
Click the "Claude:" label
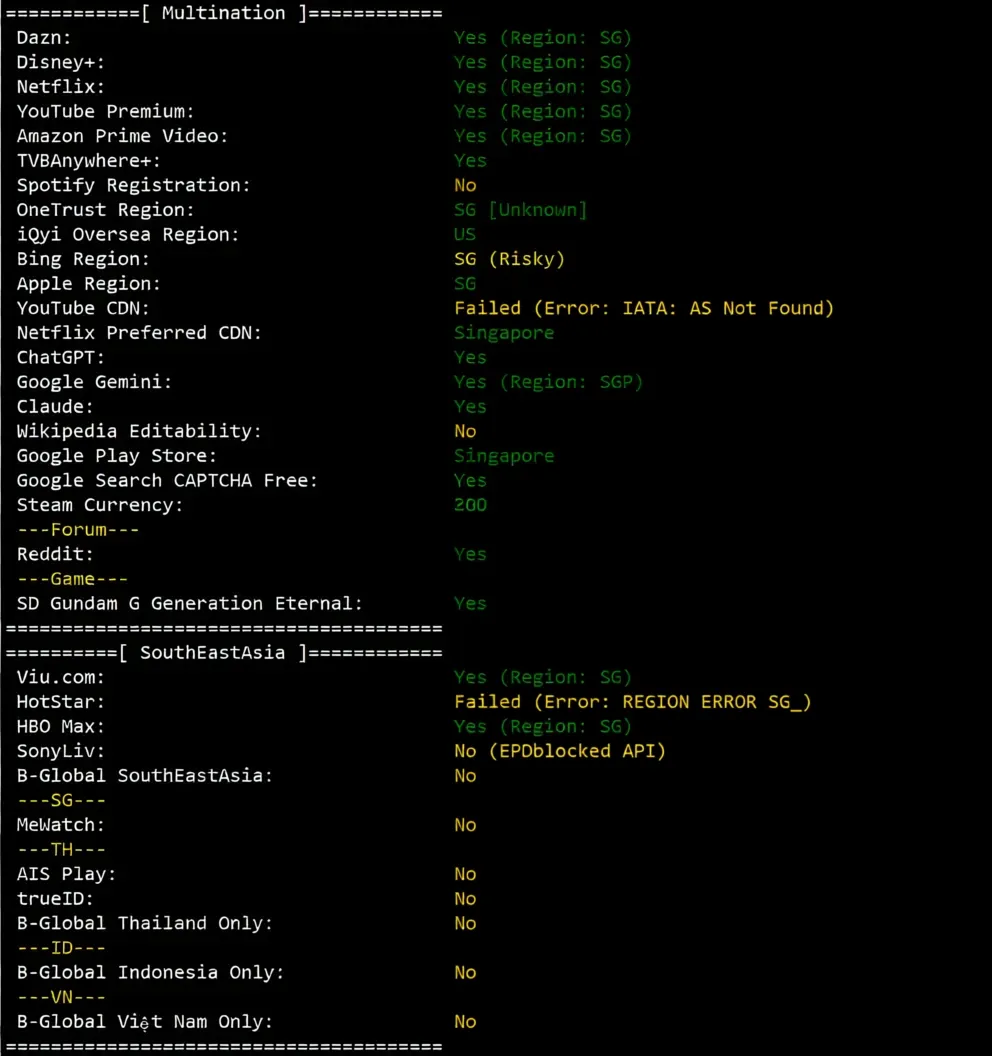click(55, 407)
